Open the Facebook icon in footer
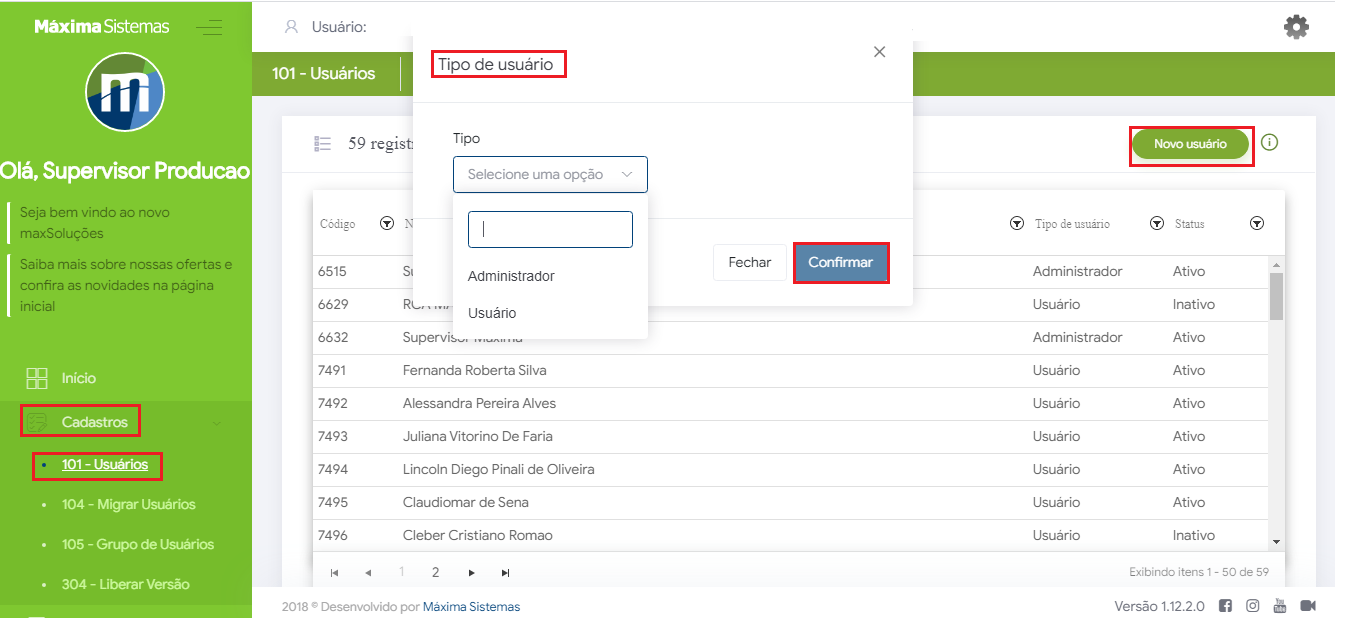 1226,606
